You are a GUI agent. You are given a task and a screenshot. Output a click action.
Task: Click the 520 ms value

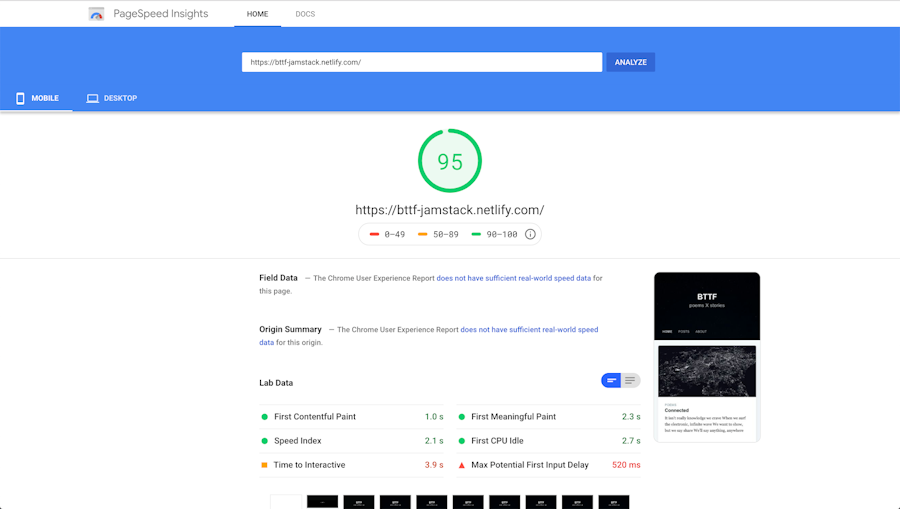(x=626, y=465)
